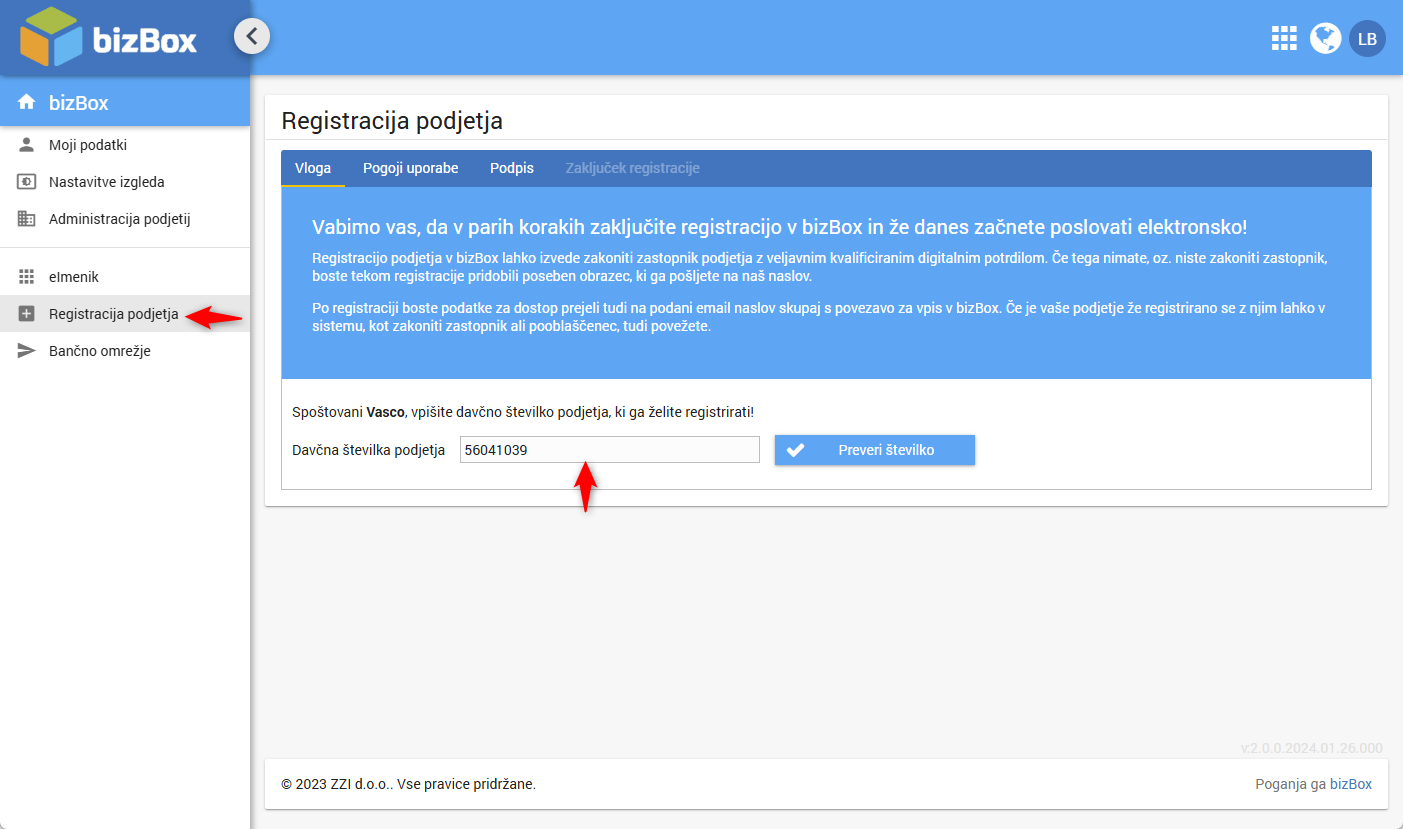The height and width of the screenshot is (829, 1403).
Task: Follow the bizBox link in footer
Action: click(x=1351, y=784)
